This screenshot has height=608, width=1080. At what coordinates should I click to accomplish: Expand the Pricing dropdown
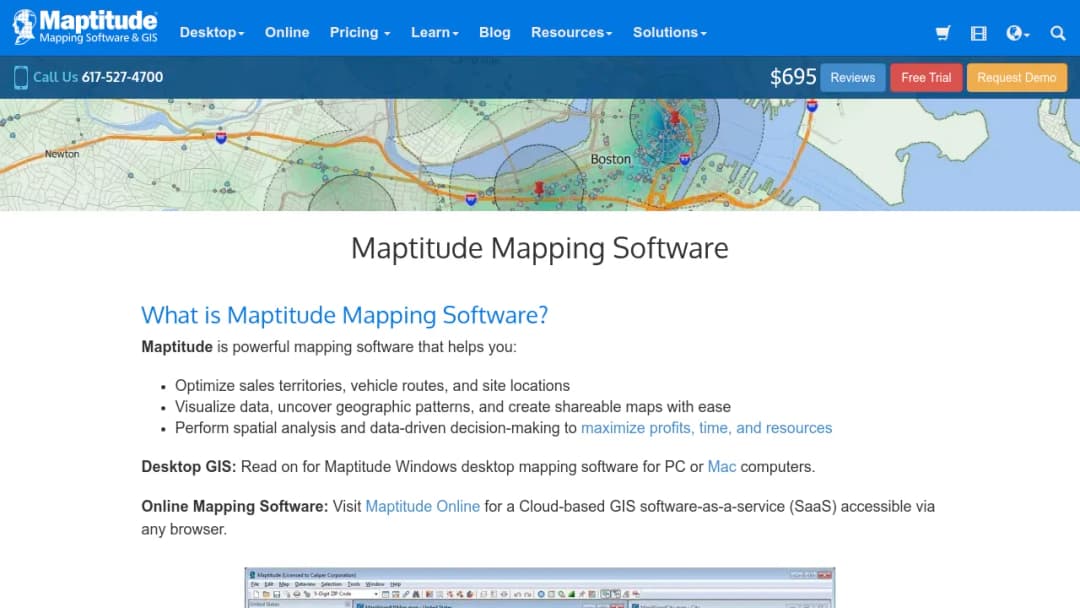360,32
